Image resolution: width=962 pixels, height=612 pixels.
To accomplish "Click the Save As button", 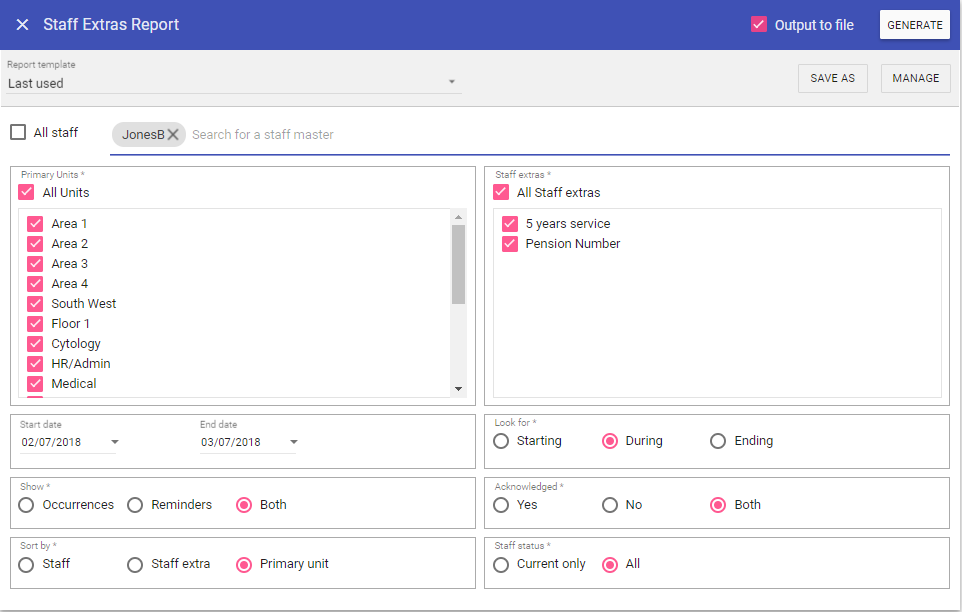I will 832,79.
